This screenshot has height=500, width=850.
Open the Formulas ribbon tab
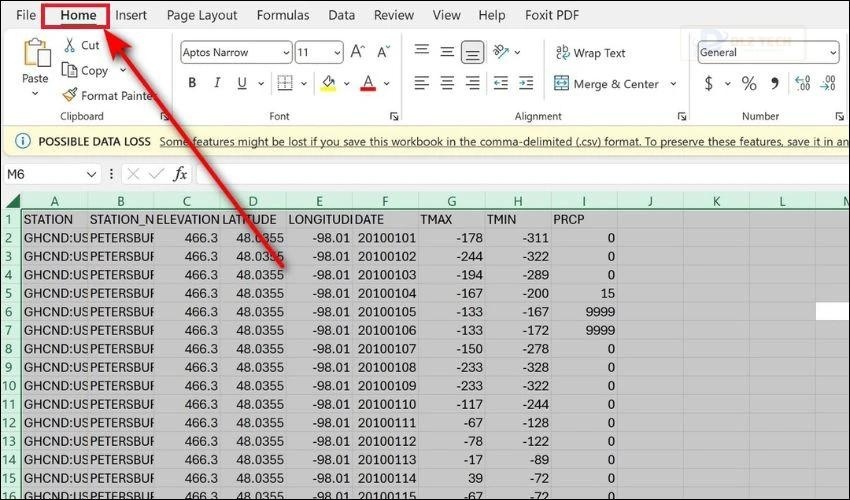point(283,15)
